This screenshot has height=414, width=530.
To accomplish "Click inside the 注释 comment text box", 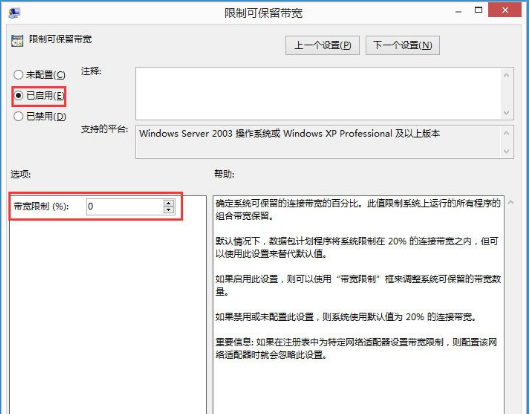I will (x=318, y=94).
